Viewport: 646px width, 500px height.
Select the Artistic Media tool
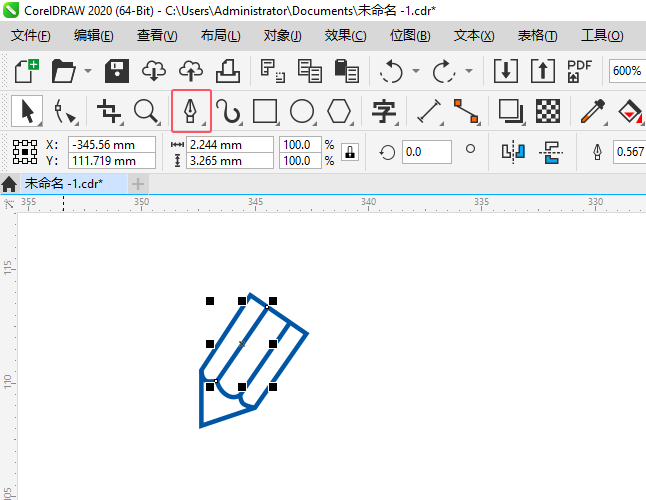tap(228, 111)
